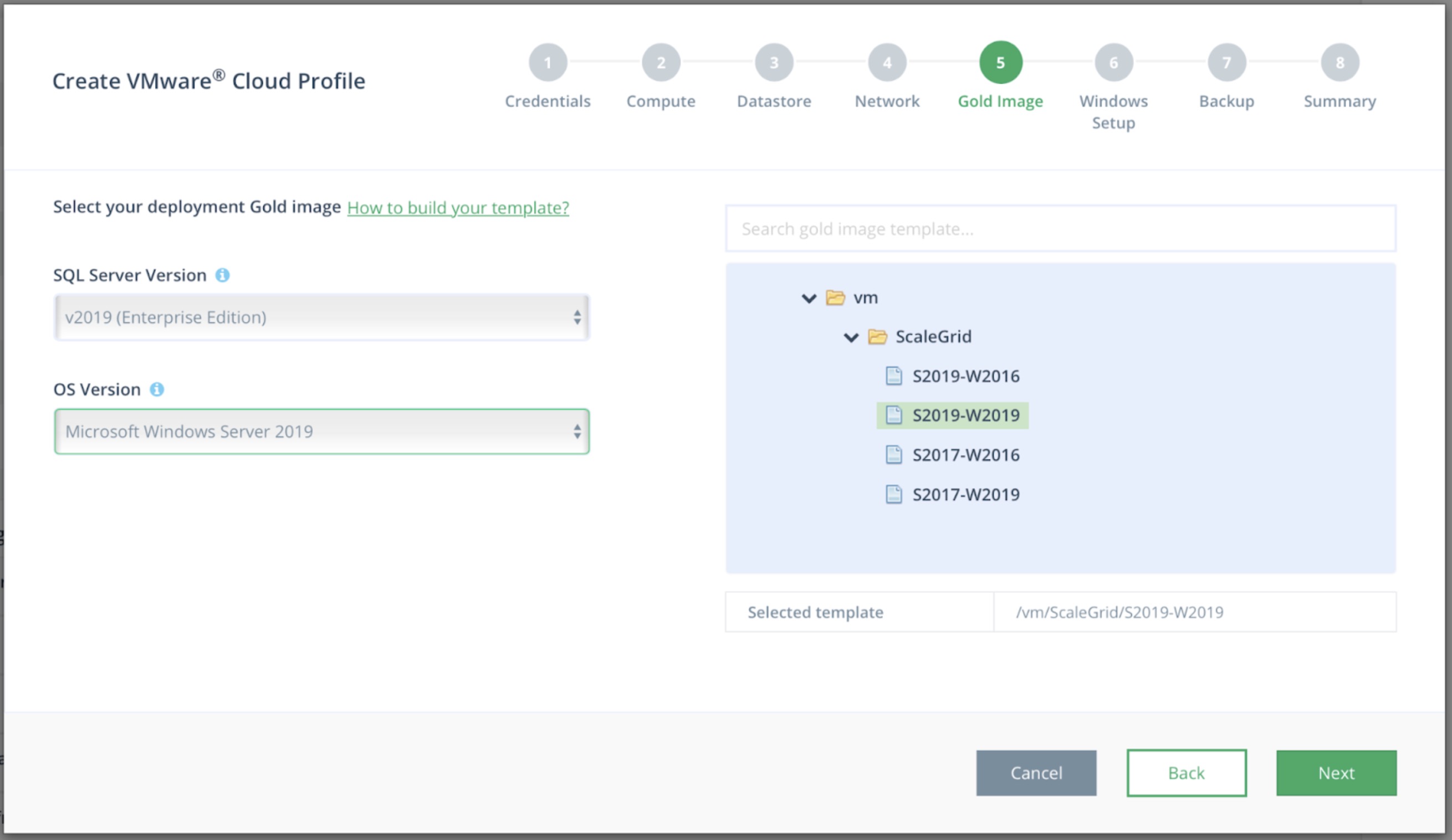Viewport: 1452px width, 840px height.
Task: Click the OS Version info icon
Action: (157, 390)
